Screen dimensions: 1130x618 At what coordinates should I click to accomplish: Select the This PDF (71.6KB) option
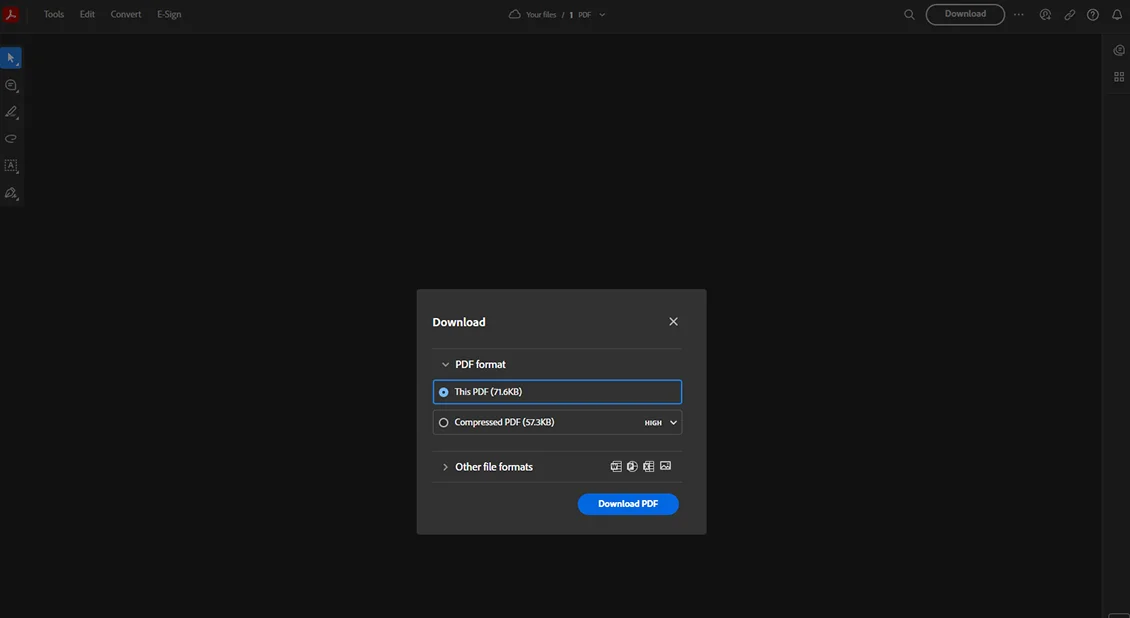click(x=557, y=392)
